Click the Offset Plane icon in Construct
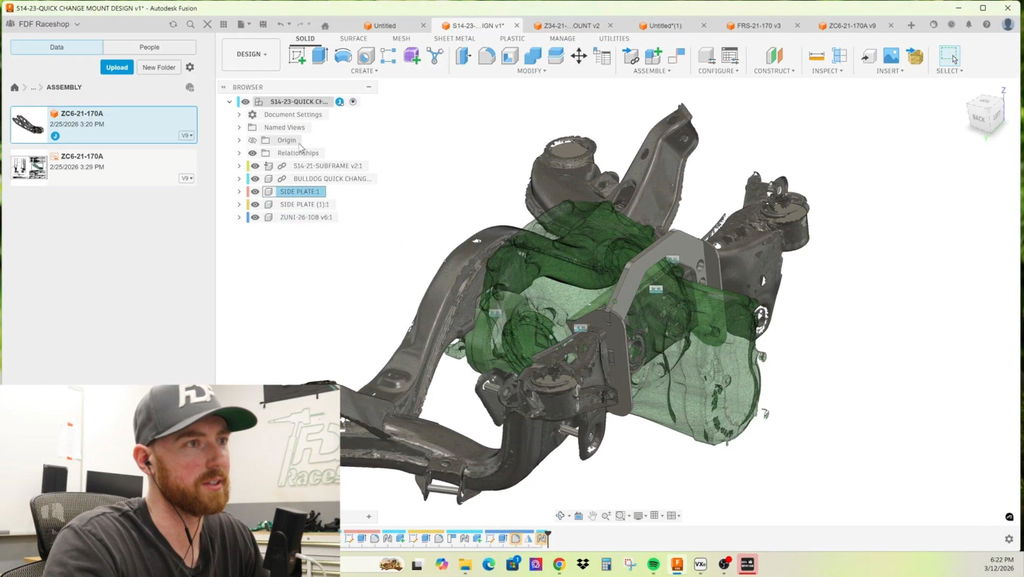 (x=774, y=56)
